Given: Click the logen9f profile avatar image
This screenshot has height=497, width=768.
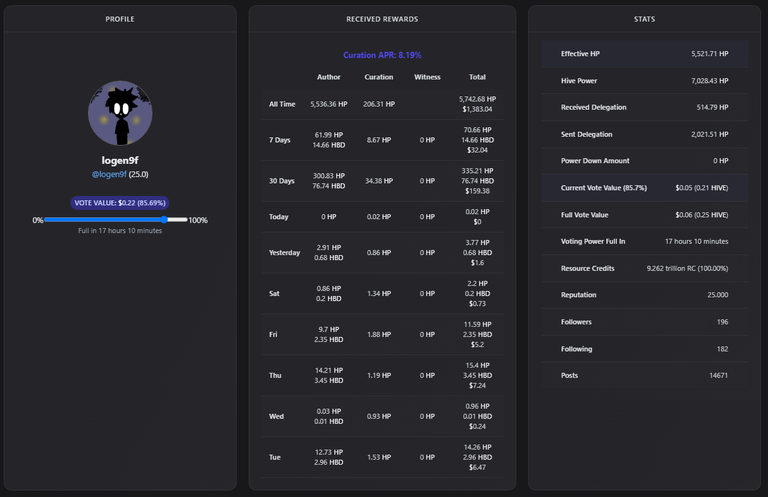Looking at the screenshot, I should 120,113.
